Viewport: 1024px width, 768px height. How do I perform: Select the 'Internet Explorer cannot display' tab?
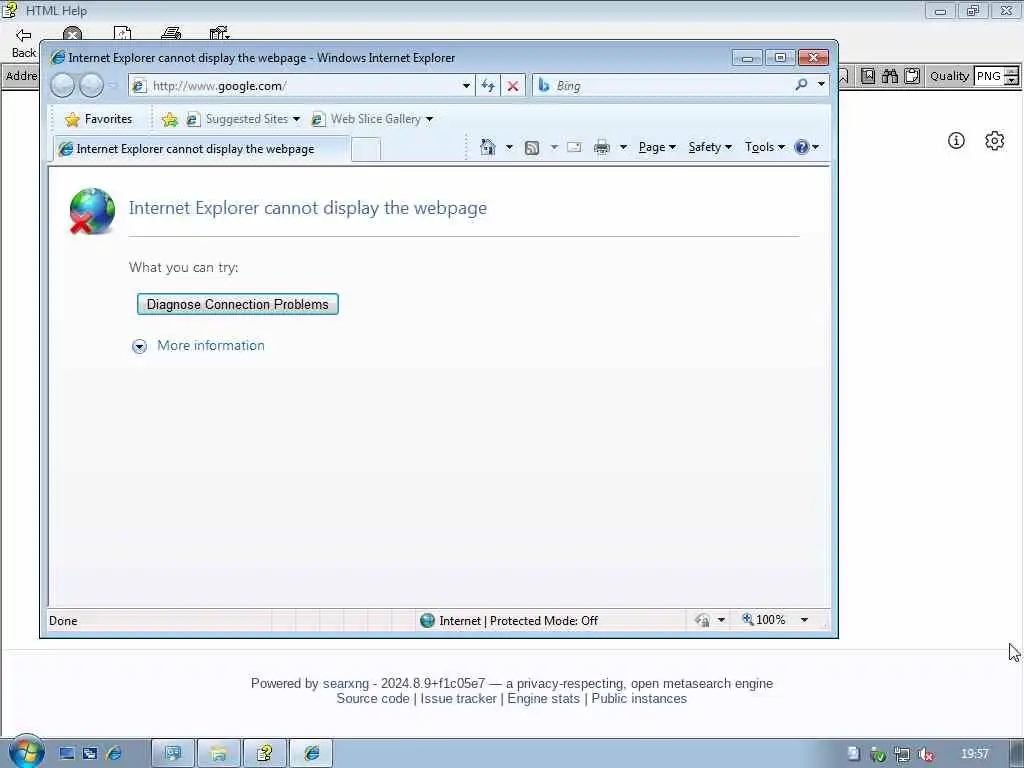tap(202, 149)
